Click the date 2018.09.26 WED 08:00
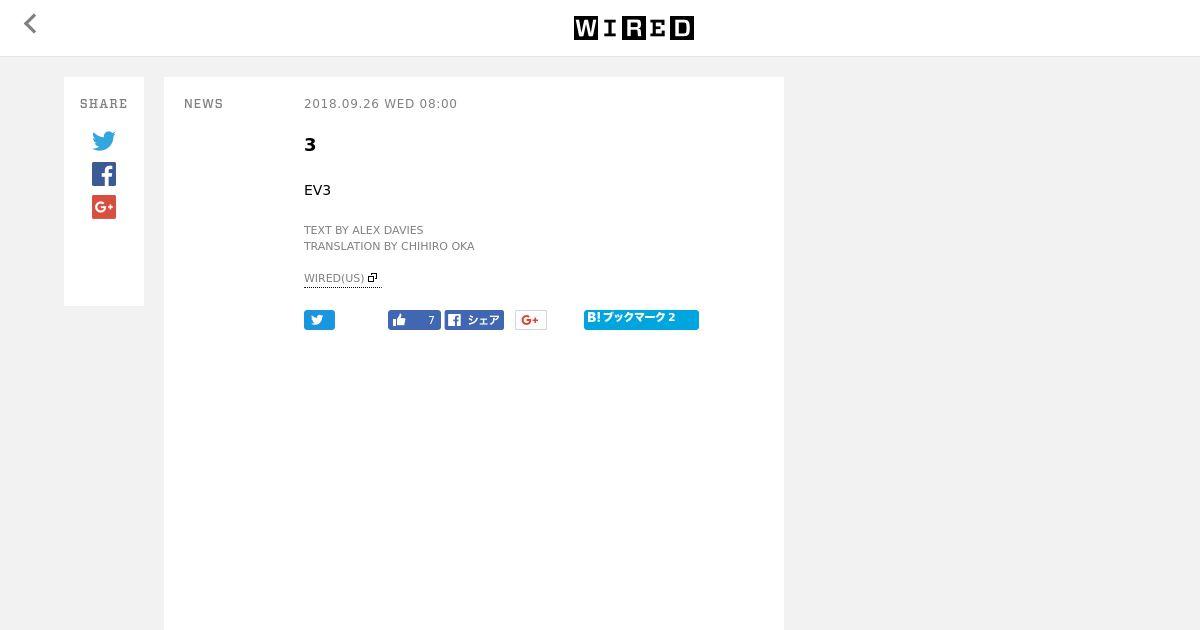1200x630 pixels. [x=380, y=104]
